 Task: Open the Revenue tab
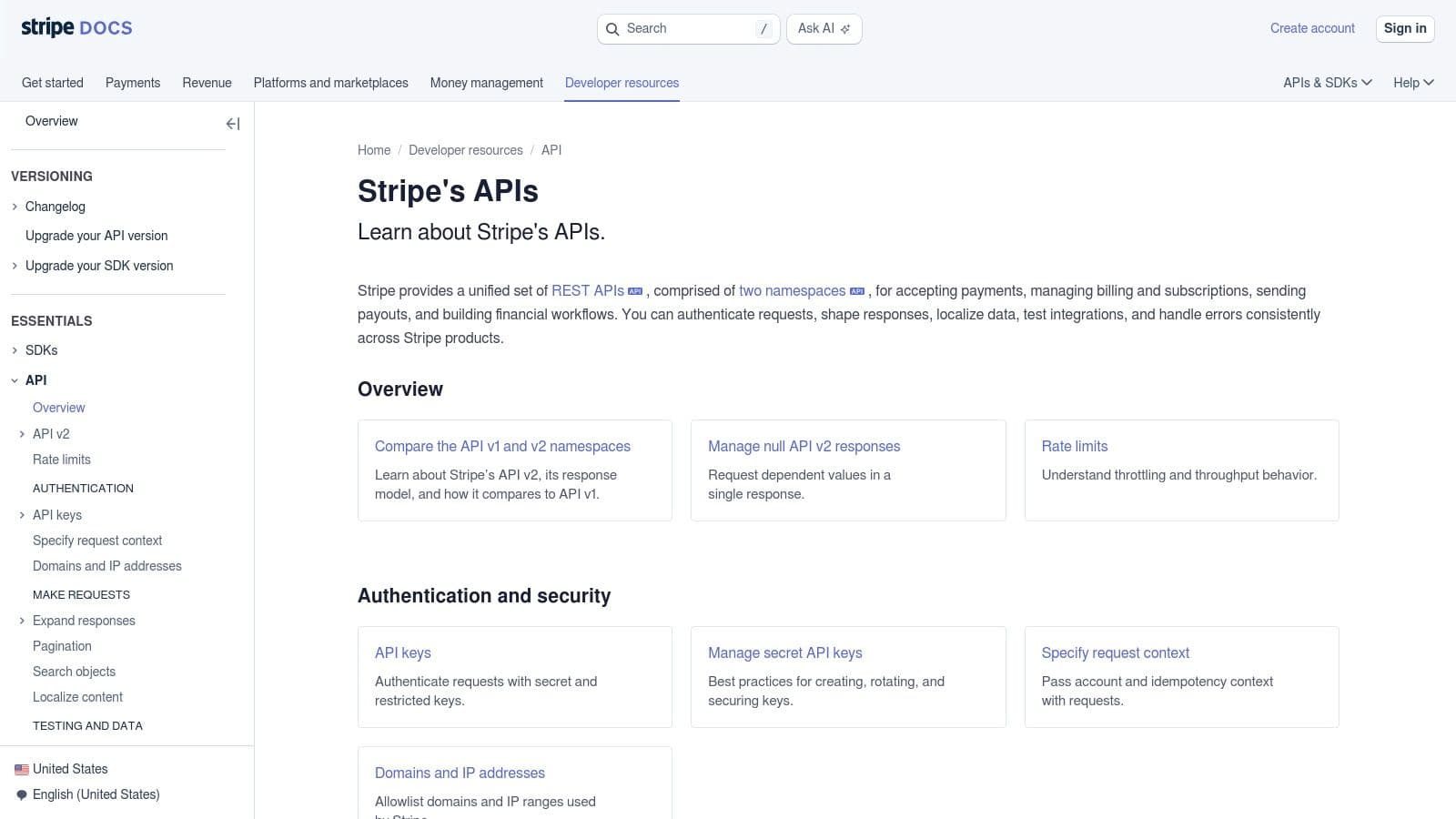pos(207,83)
